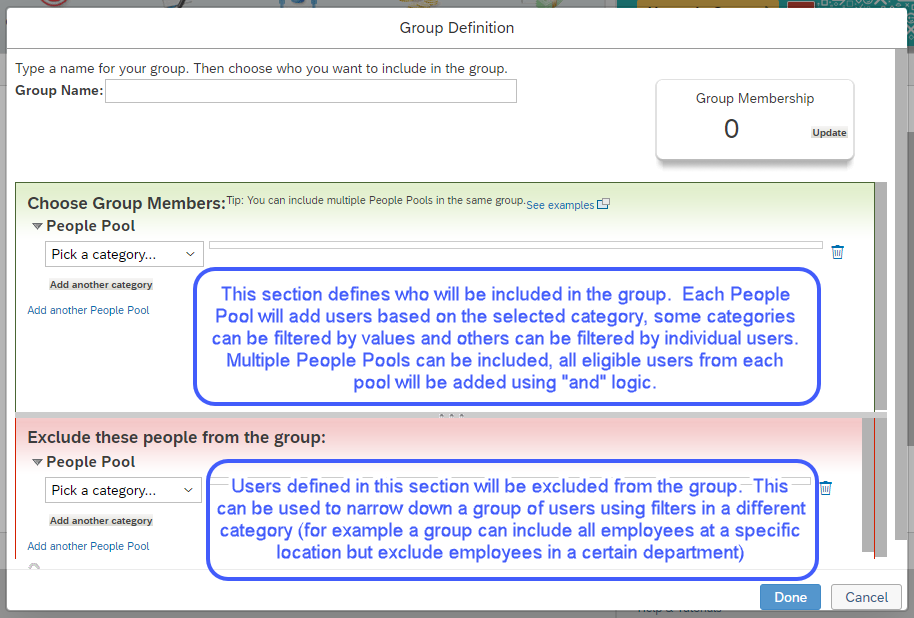Collapse People Pool under Choose Group Members
The image size is (914, 618).
coord(37,226)
